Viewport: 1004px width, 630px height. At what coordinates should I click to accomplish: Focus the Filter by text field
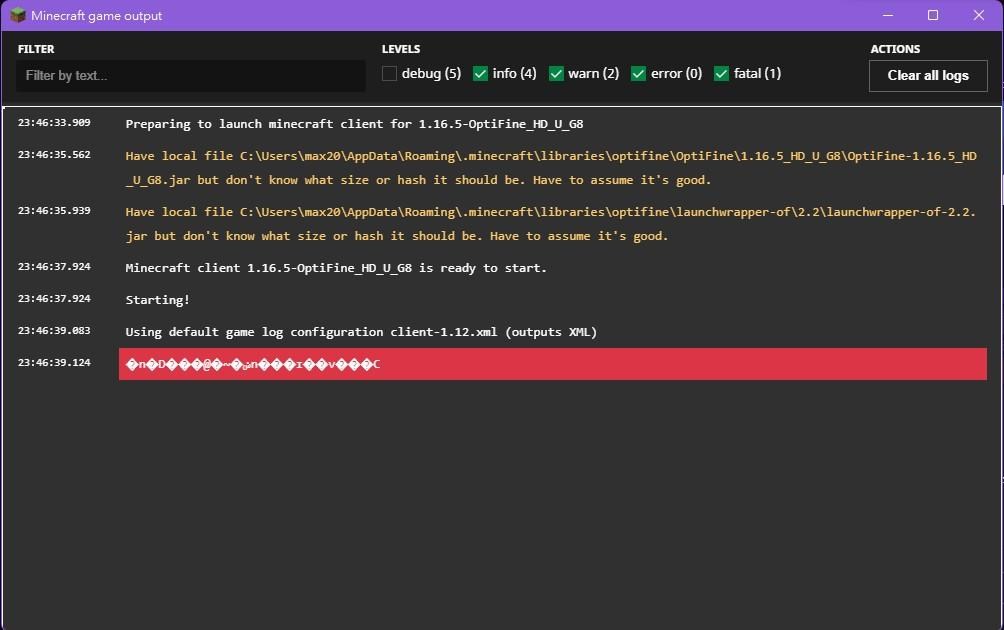tap(191, 76)
